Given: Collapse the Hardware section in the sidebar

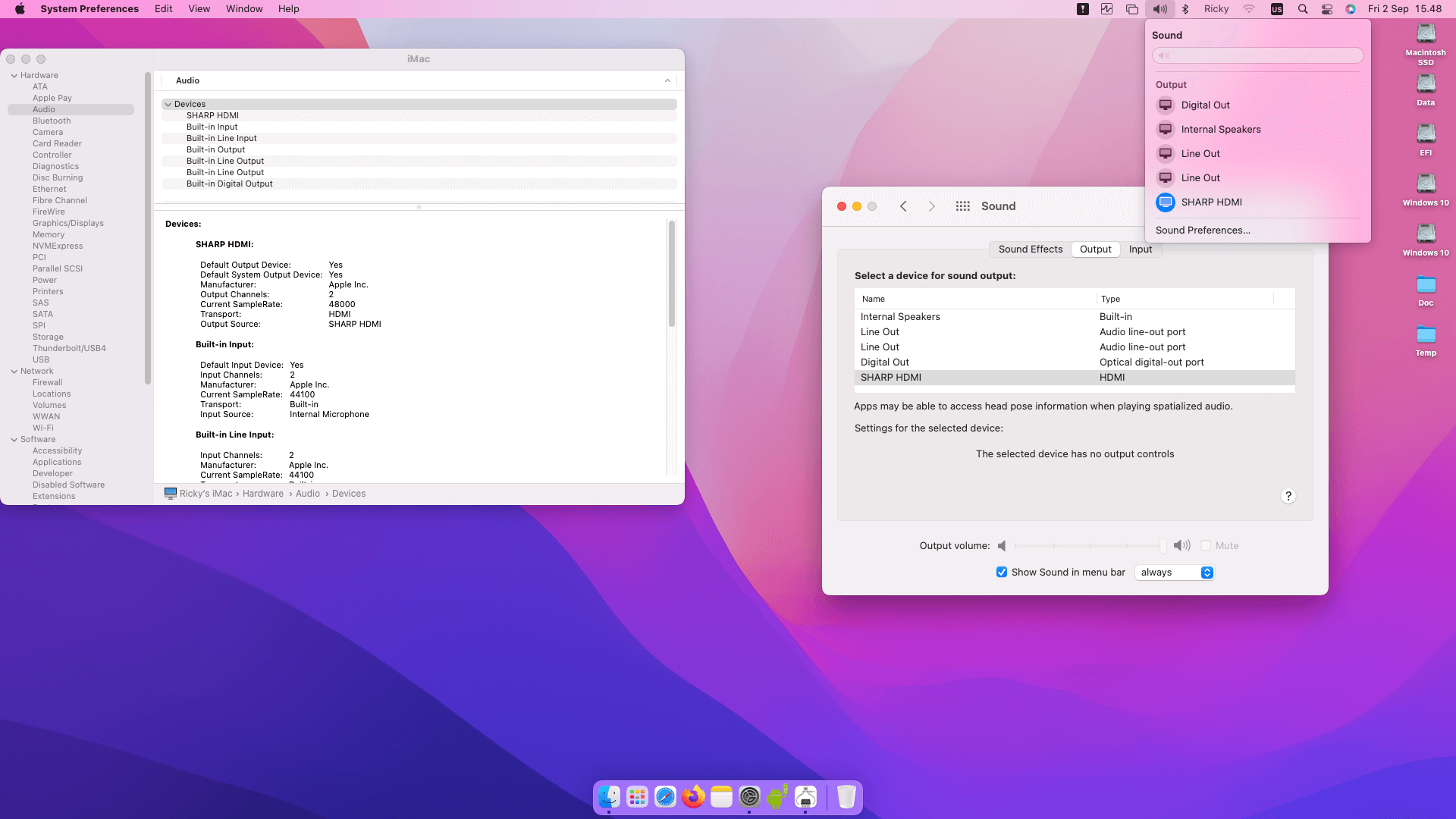Looking at the screenshot, I should (x=13, y=75).
